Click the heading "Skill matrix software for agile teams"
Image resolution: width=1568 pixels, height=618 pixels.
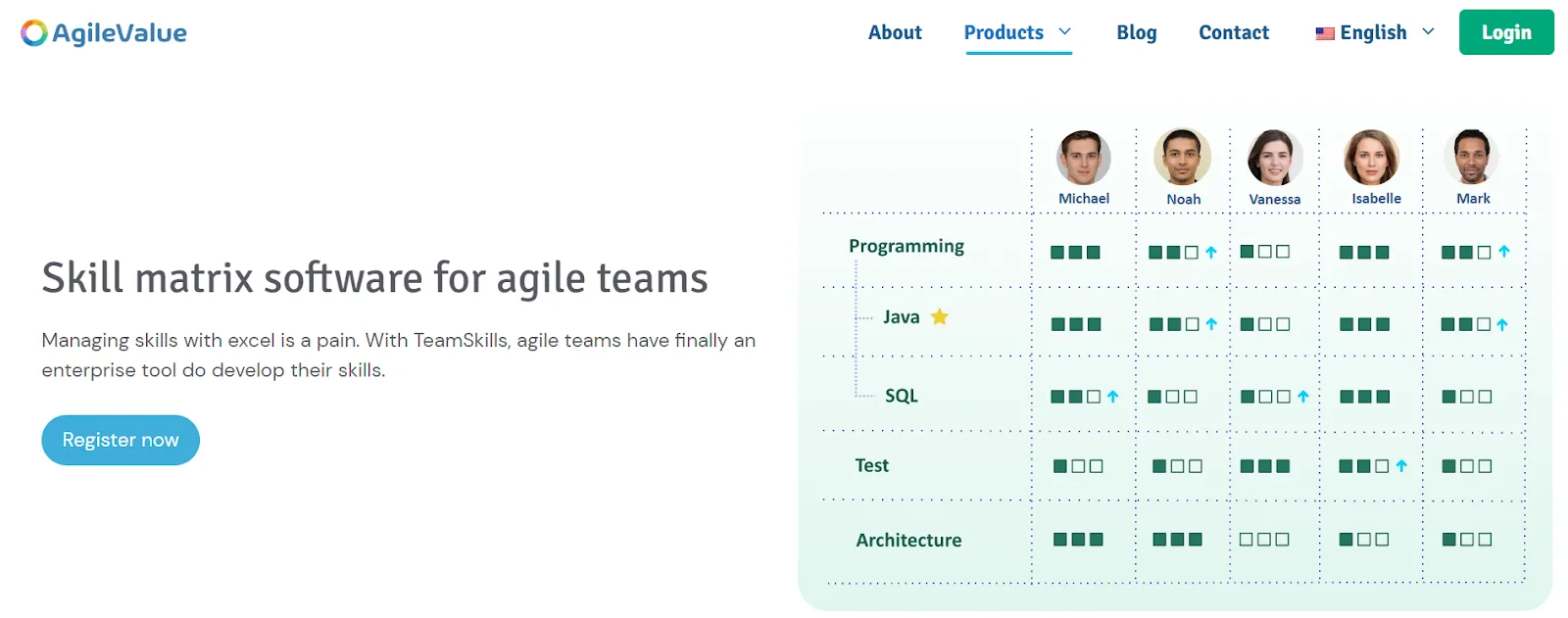coord(374,278)
